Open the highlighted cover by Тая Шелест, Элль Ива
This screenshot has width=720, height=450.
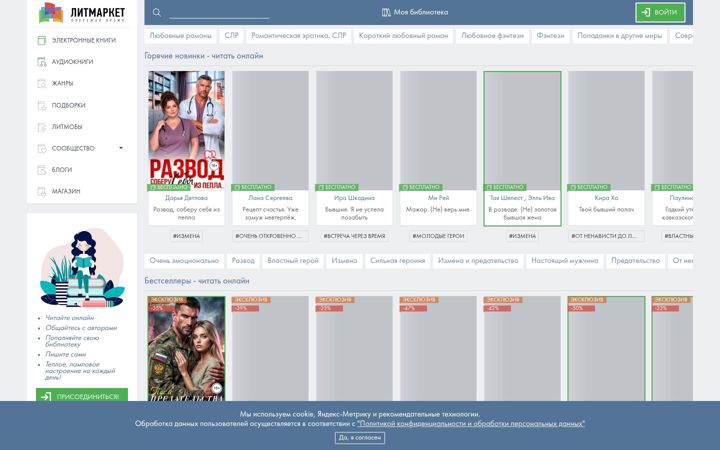[523, 130]
